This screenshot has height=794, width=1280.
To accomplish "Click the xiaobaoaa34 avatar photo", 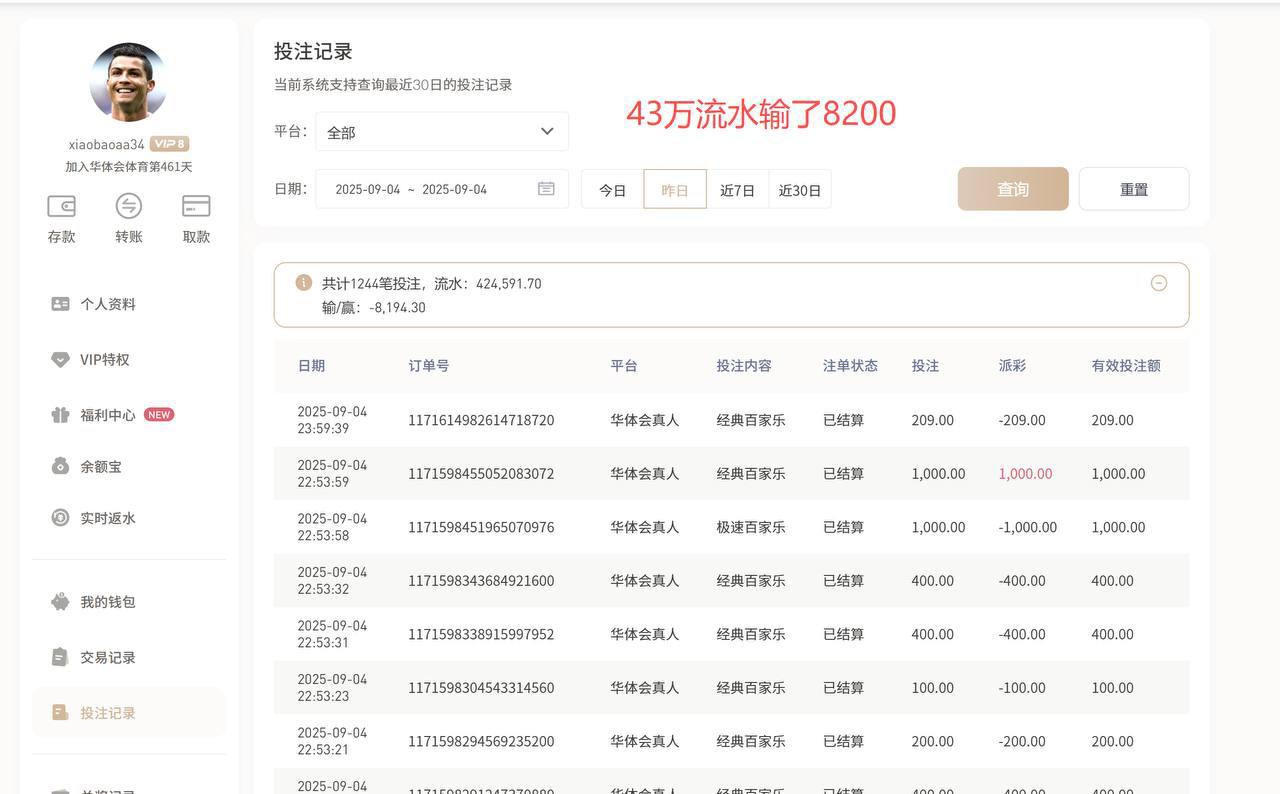I will [127, 81].
